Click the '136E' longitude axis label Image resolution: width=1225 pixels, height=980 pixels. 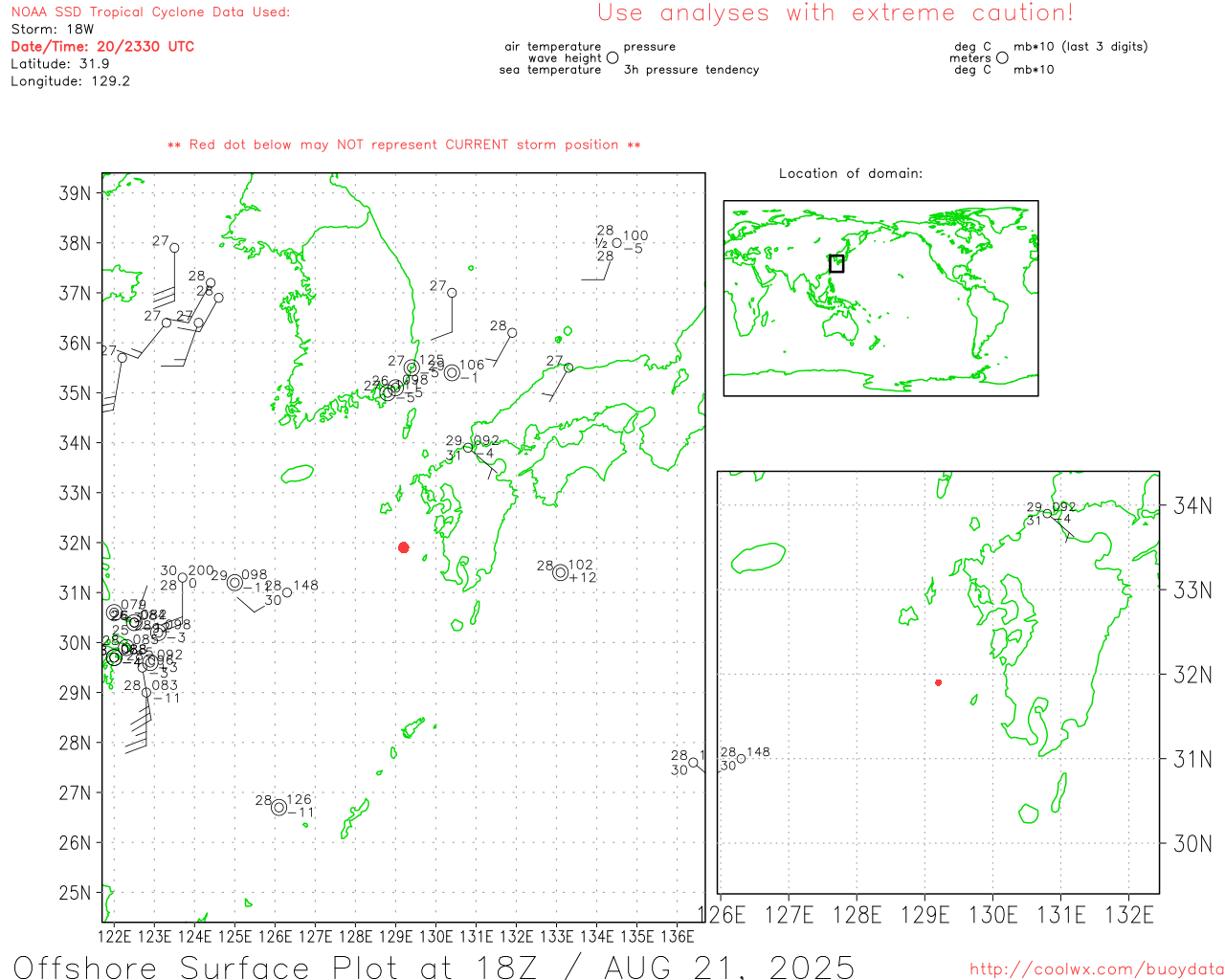click(x=678, y=936)
